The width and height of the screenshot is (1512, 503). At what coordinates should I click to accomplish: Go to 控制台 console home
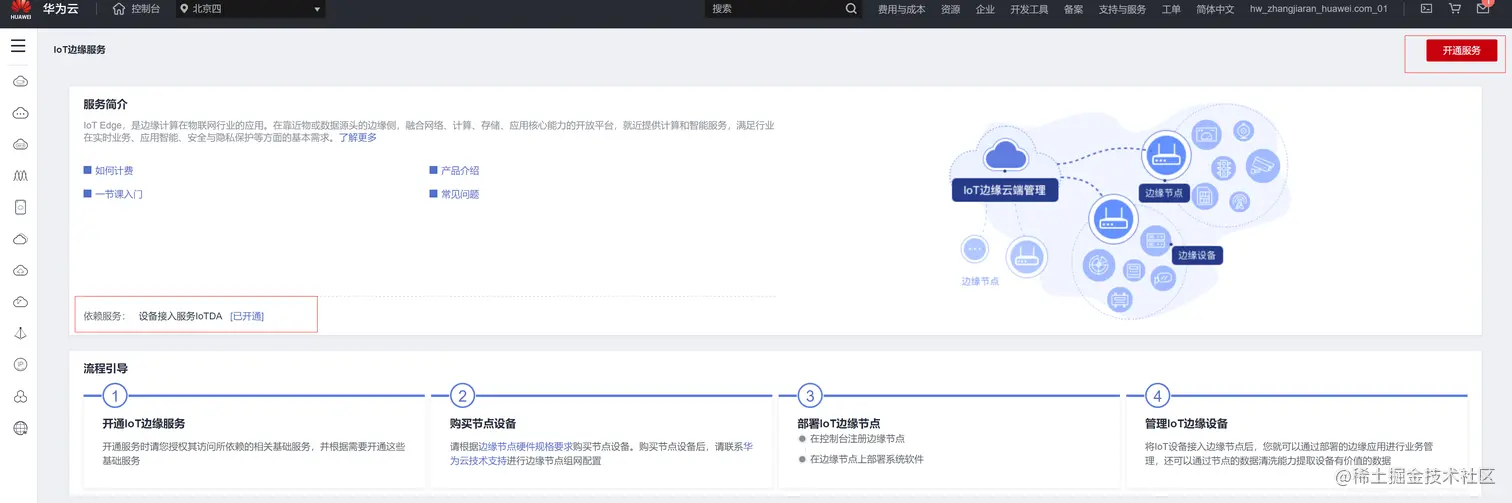(x=136, y=9)
